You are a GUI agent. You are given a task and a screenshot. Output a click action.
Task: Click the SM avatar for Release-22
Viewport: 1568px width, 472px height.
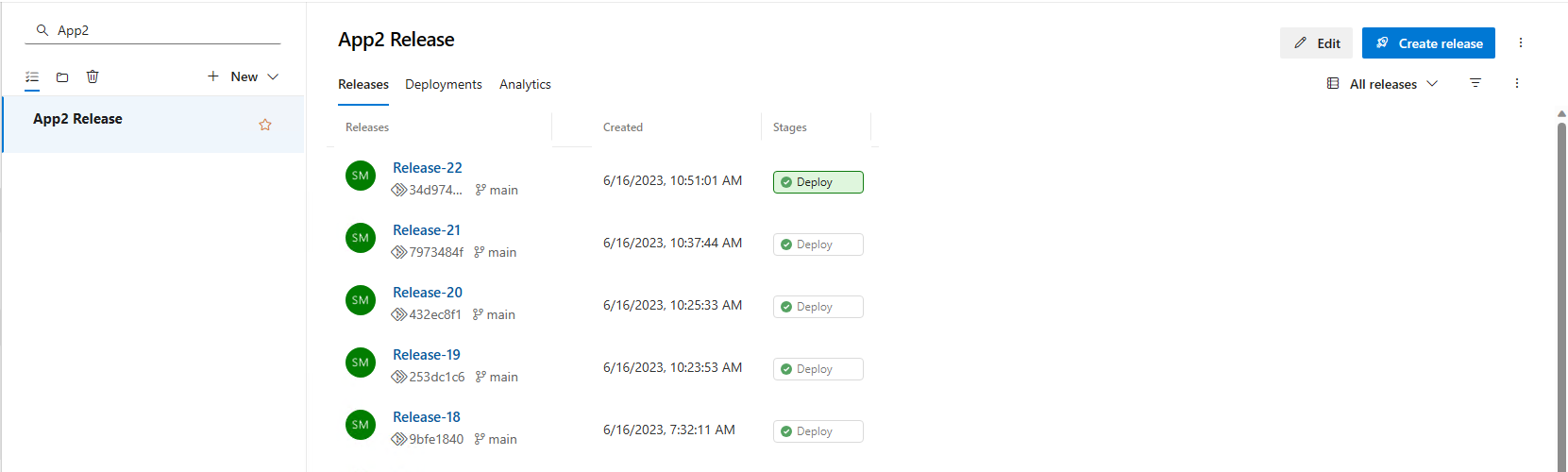click(x=361, y=176)
